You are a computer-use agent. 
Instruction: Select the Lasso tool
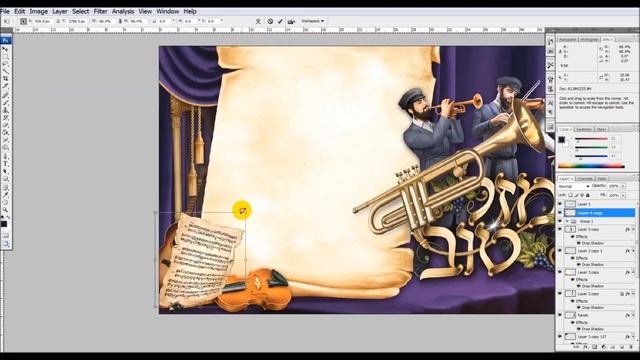pyautogui.click(x=6, y=64)
